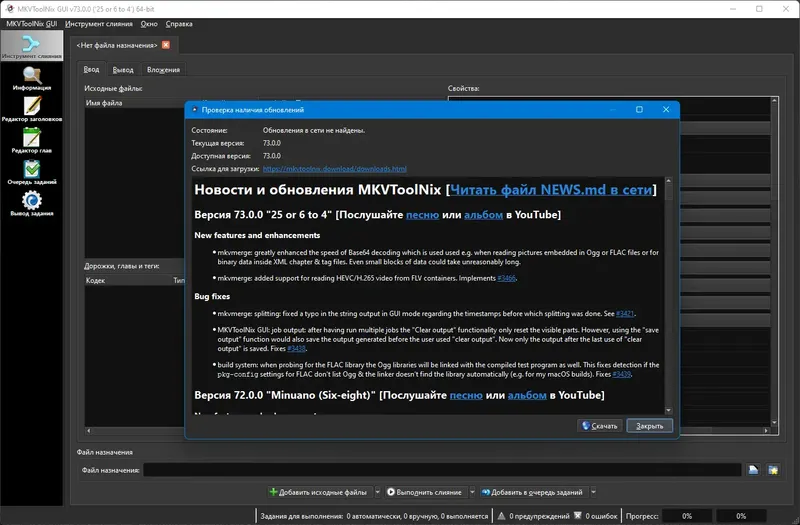
Task: Click the Задания для выполнения status text
Action: [x=374, y=516]
